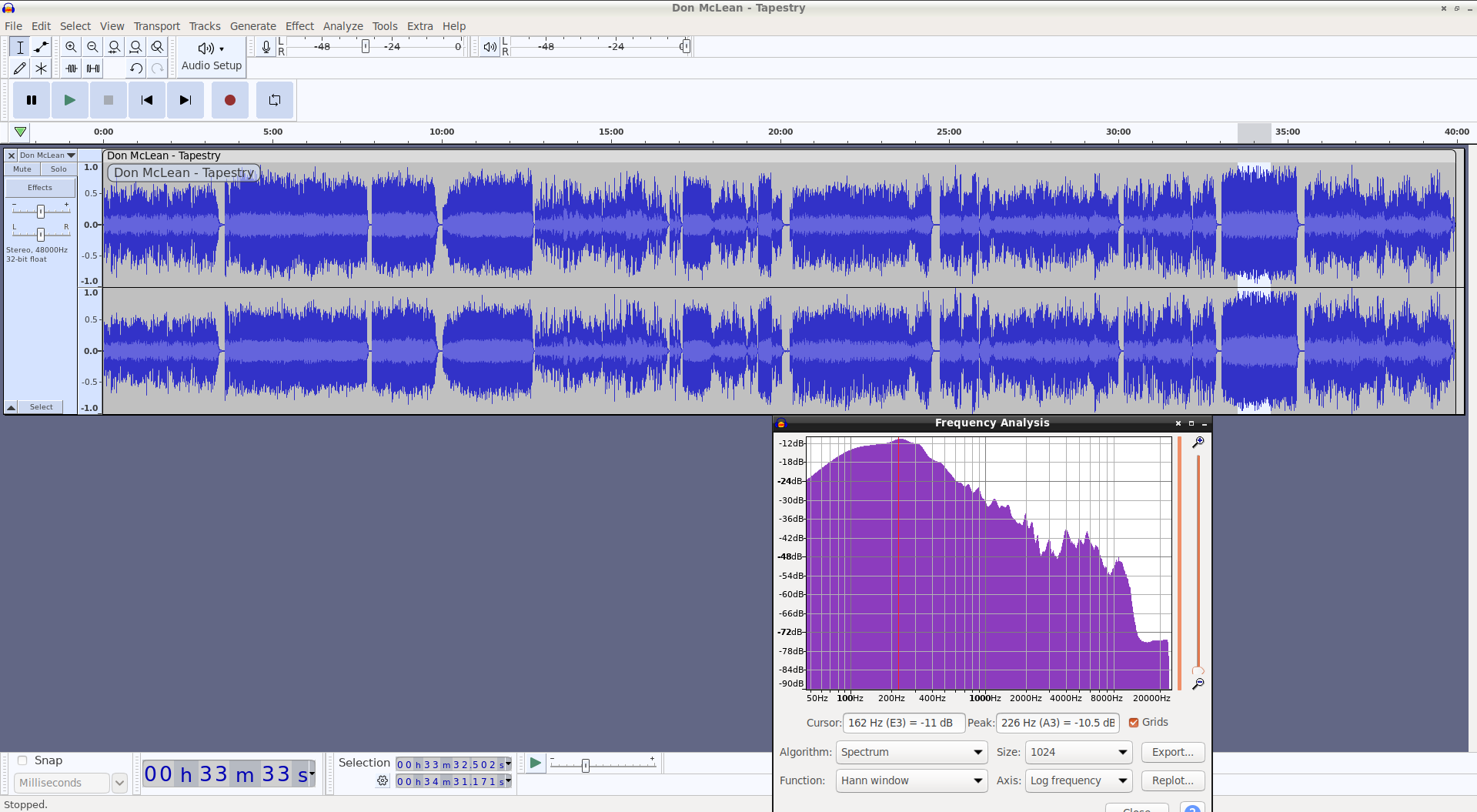Adjust the playback speed slider
Image resolution: width=1477 pixels, height=812 pixels.
tap(586, 765)
